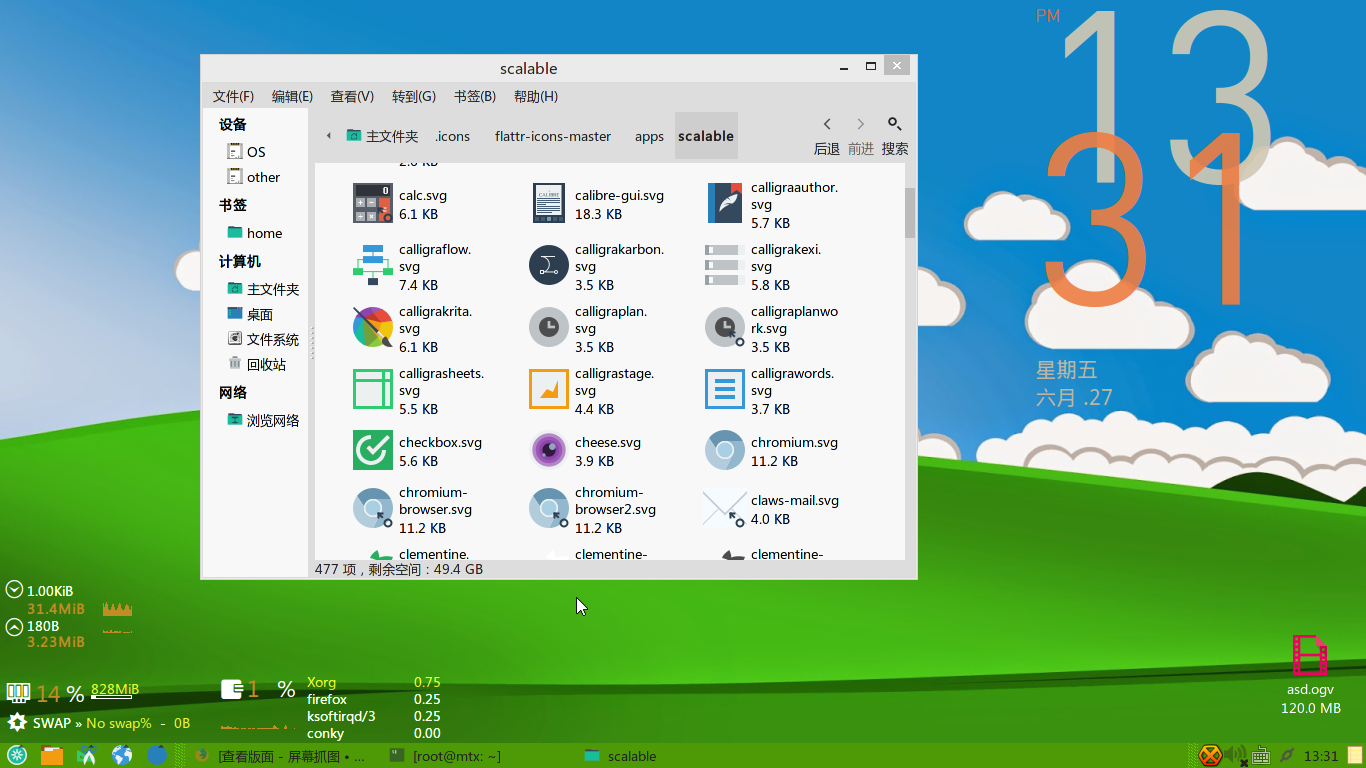
Task: Select the calibre-gui.svg icon
Action: [x=549, y=203]
